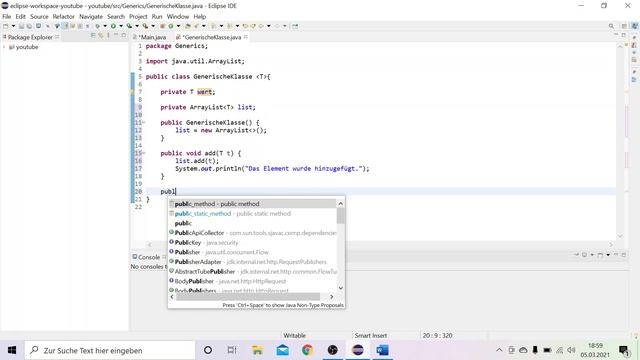This screenshot has width=640, height=360.
Task: Click the Save toolbar icon
Action: point(21,26)
